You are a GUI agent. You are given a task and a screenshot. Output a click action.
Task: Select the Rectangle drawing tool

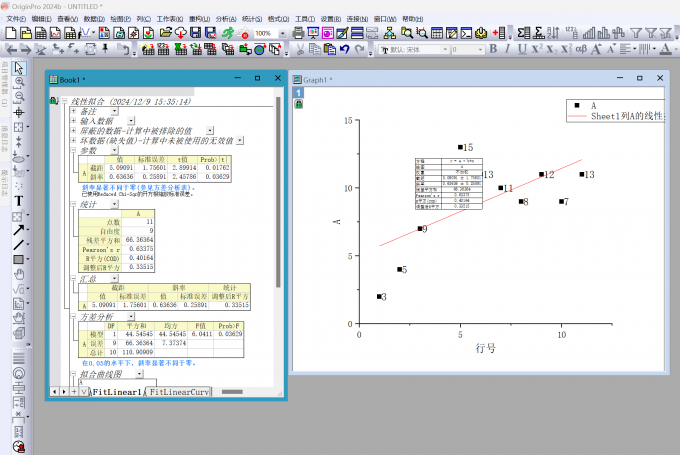click(19, 259)
